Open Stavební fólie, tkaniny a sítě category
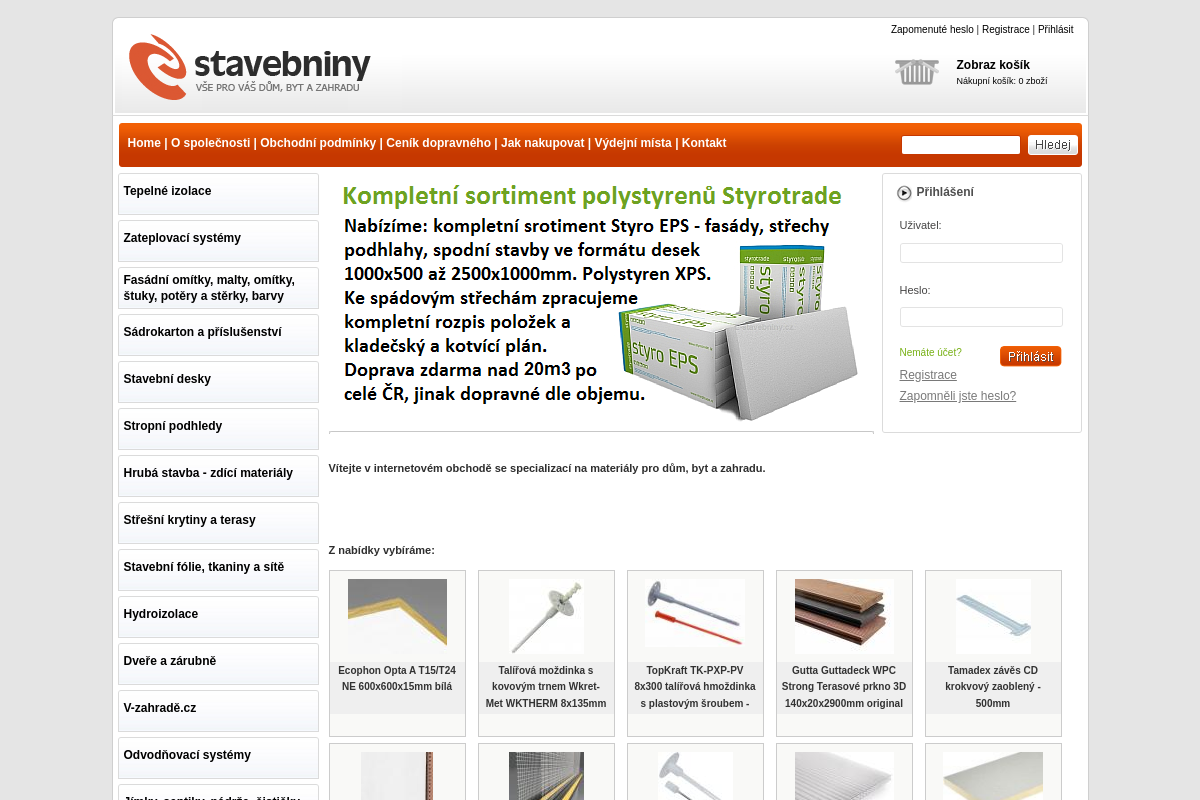This screenshot has width=1200, height=800. click(x=218, y=570)
